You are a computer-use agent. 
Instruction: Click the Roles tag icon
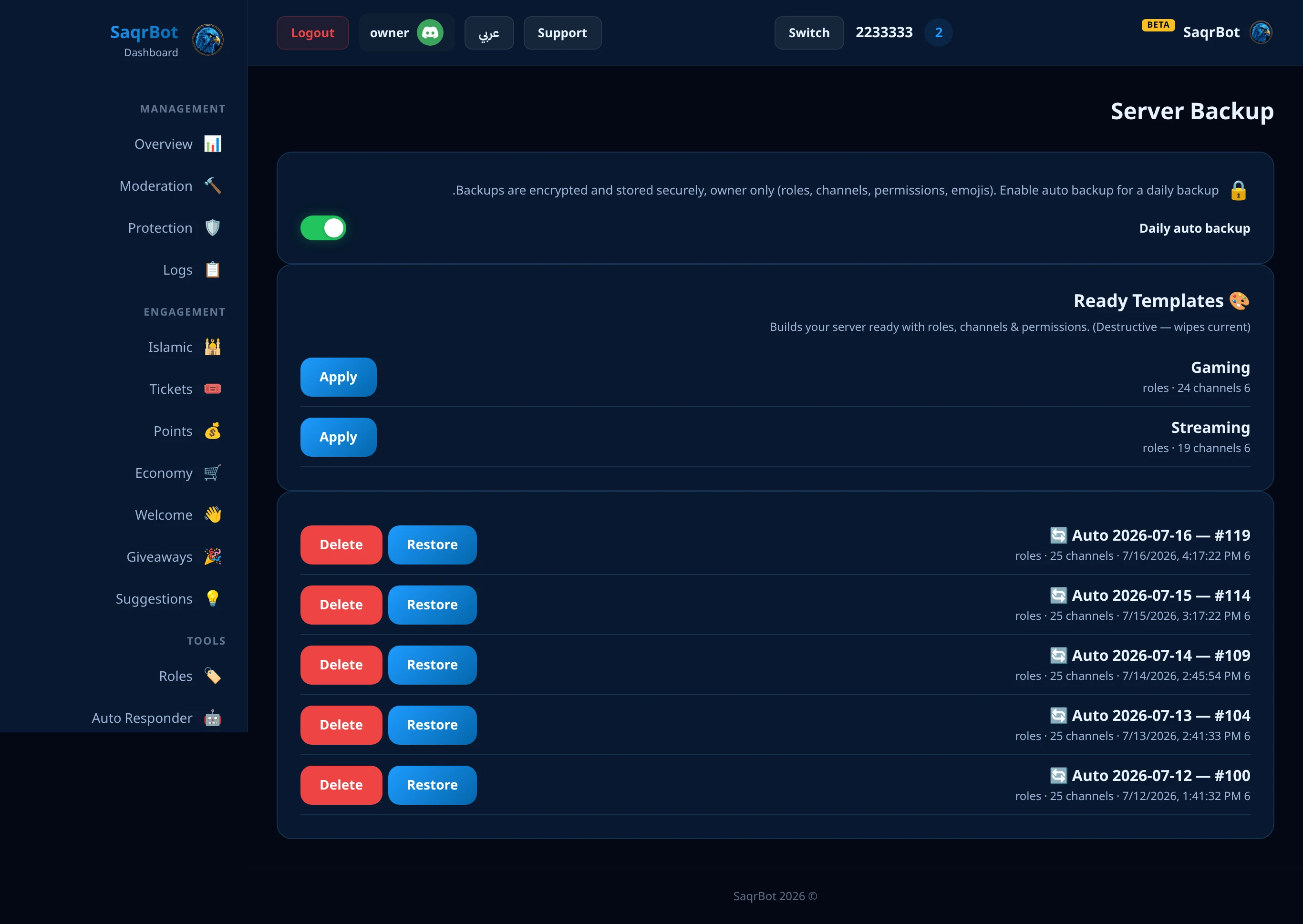tap(213, 676)
